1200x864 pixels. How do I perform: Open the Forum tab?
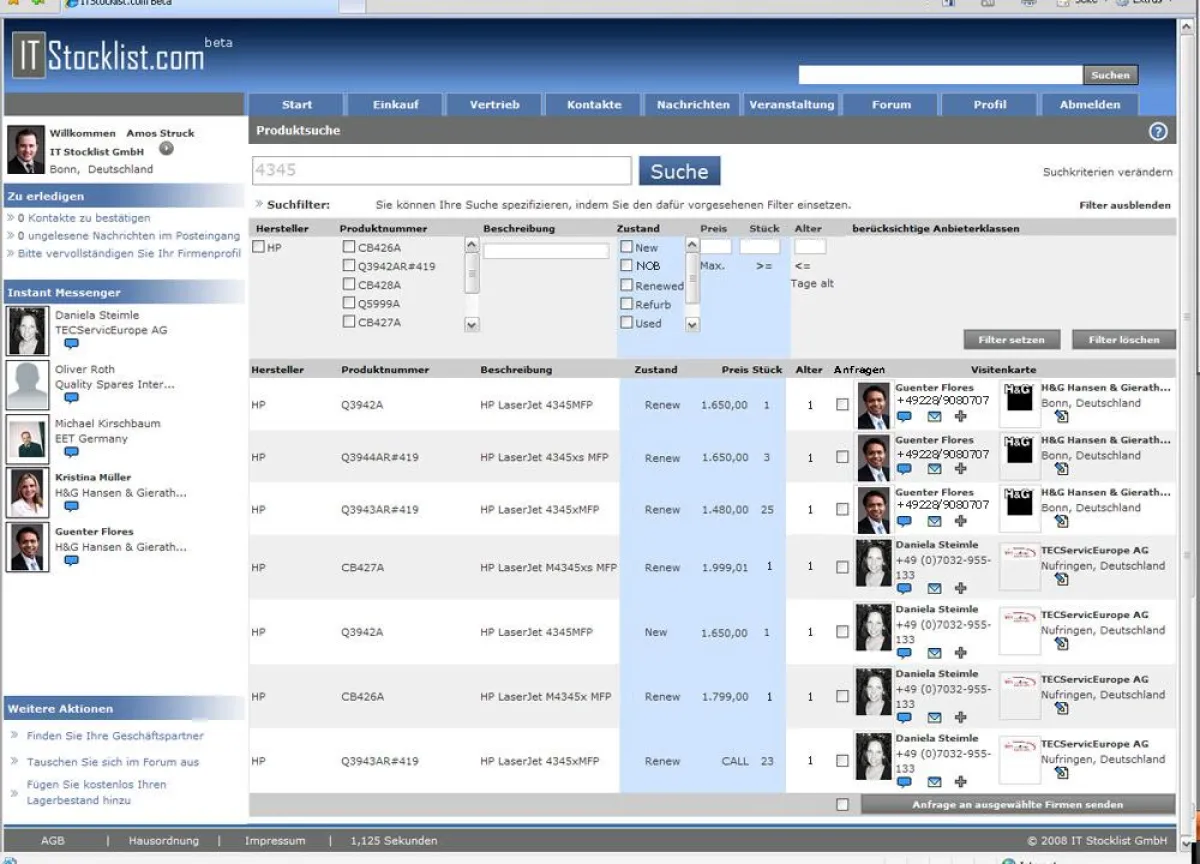[890, 103]
